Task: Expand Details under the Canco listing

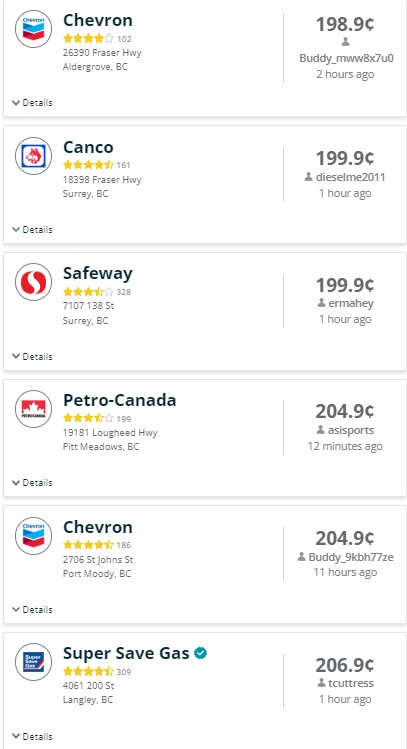Action: click(x=32, y=230)
